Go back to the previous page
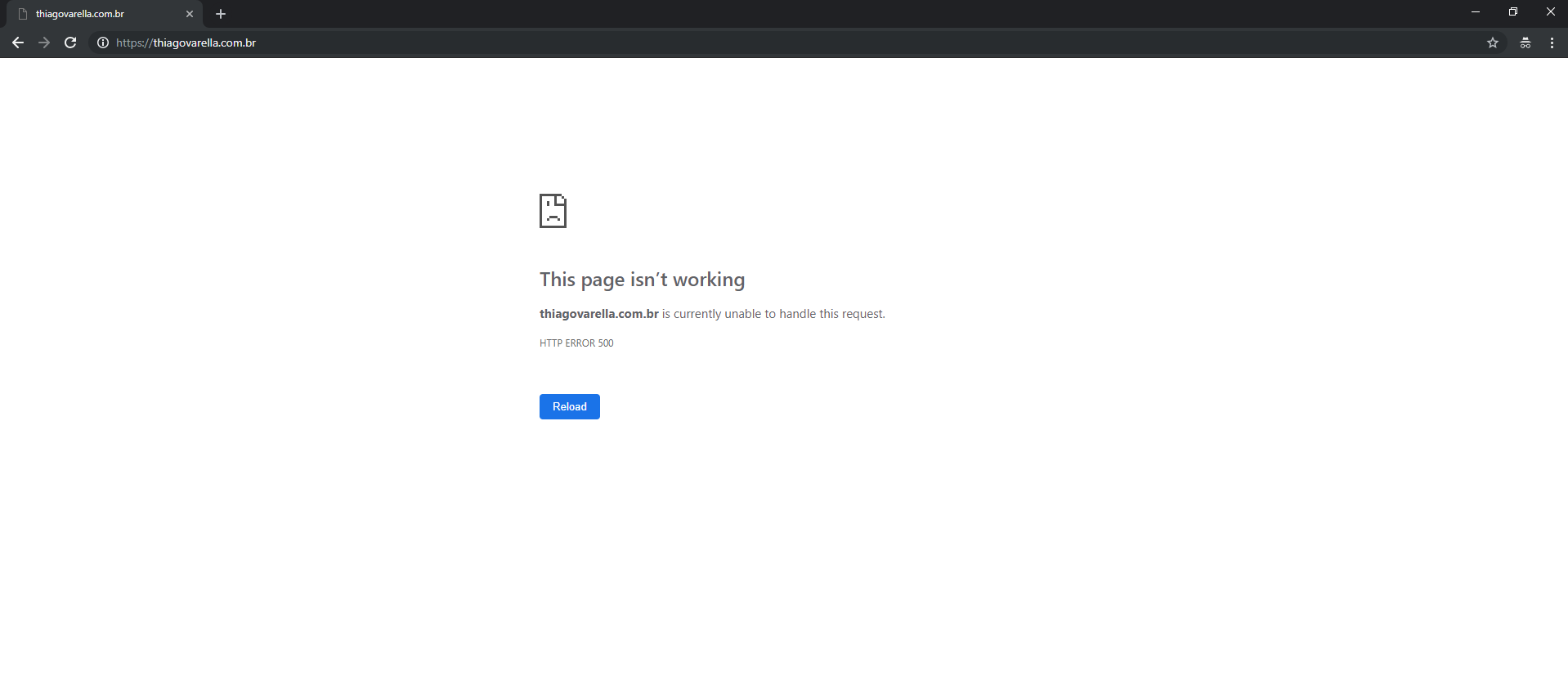The image size is (1568, 681). pyautogui.click(x=18, y=43)
